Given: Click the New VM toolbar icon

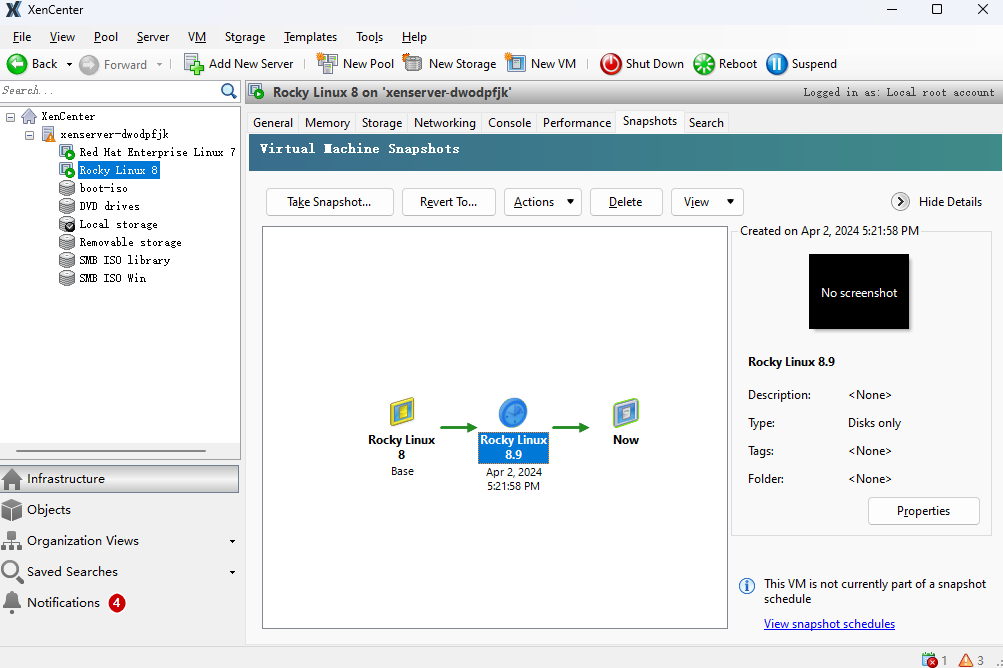Looking at the screenshot, I should (x=516, y=64).
